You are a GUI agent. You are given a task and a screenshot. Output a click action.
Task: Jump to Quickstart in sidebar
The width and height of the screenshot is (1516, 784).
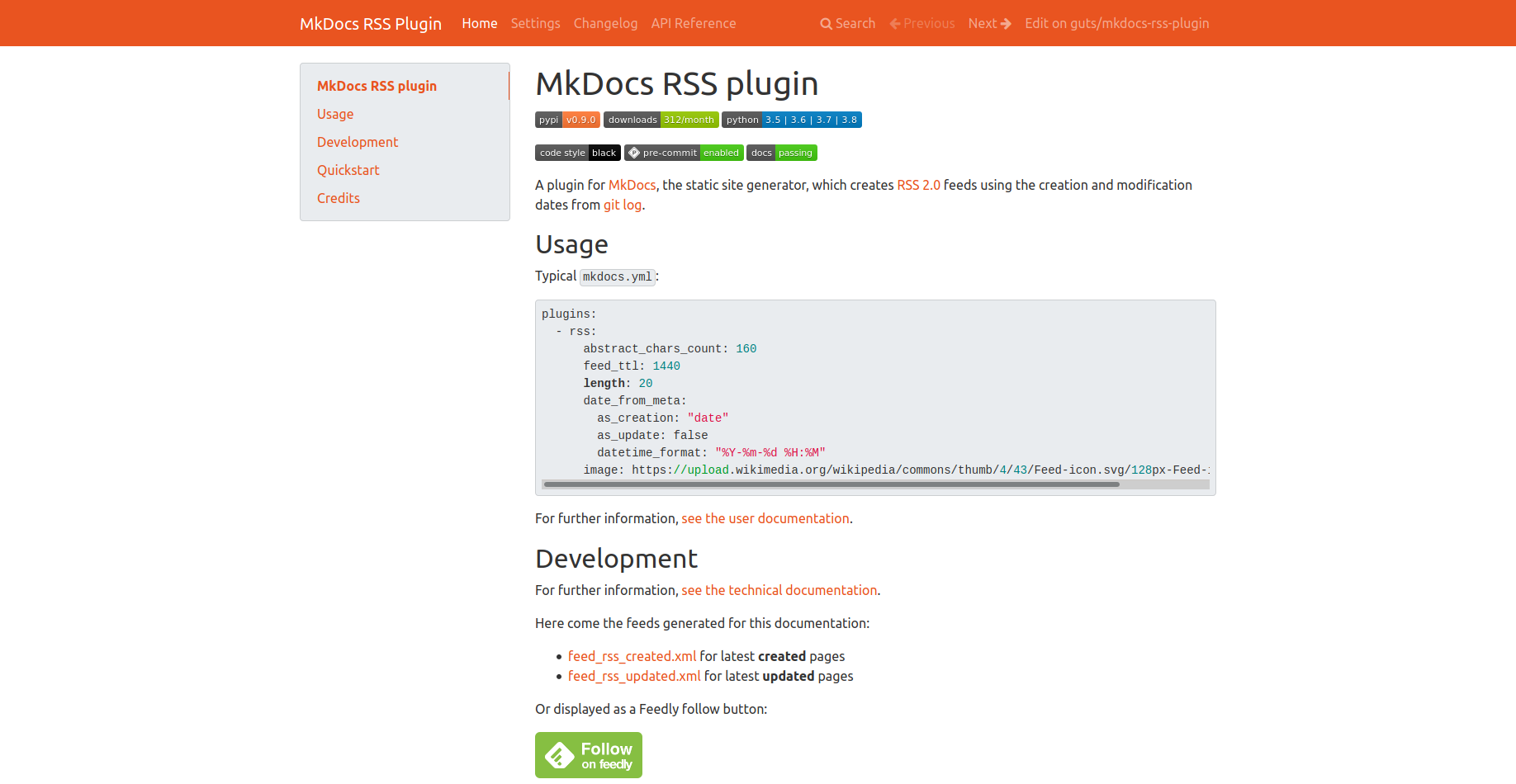[348, 170]
